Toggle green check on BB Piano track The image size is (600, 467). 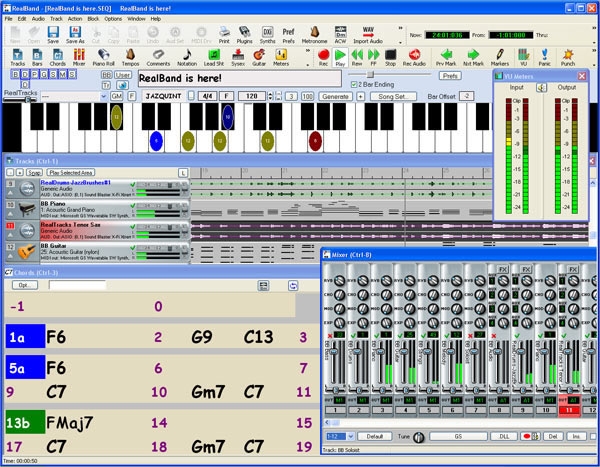point(133,206)
